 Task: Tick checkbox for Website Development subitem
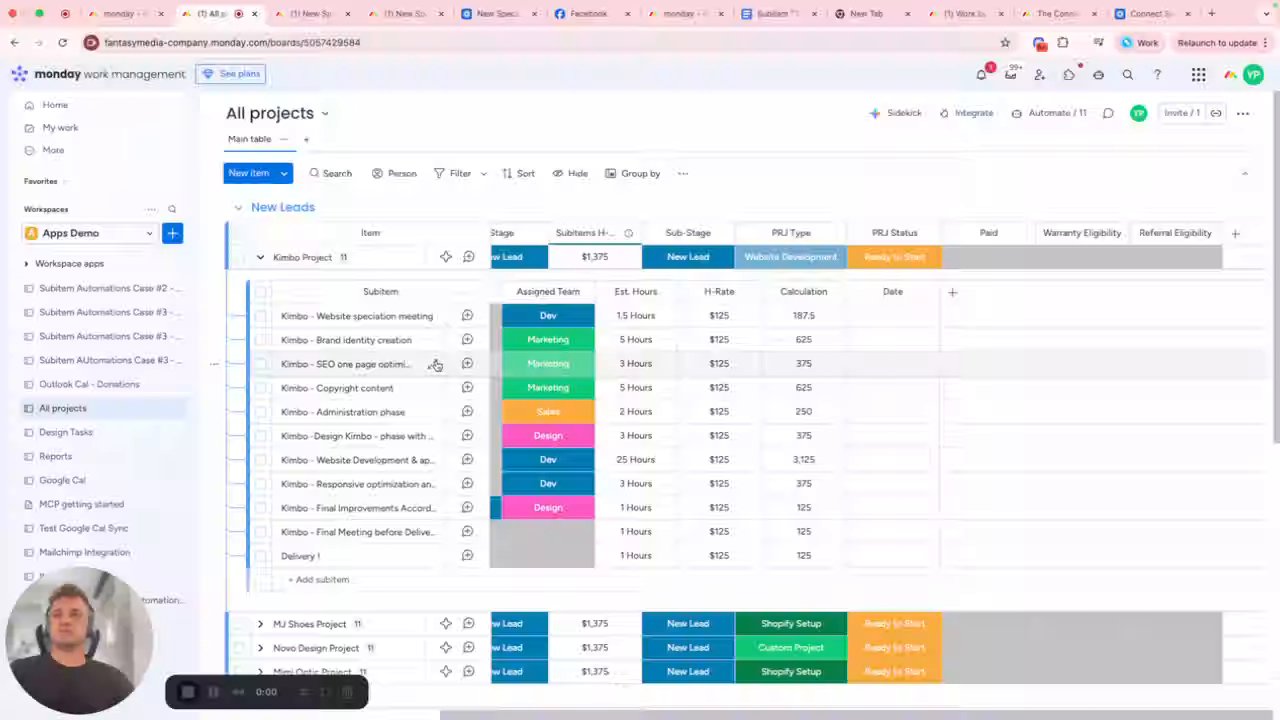[261, 460]
